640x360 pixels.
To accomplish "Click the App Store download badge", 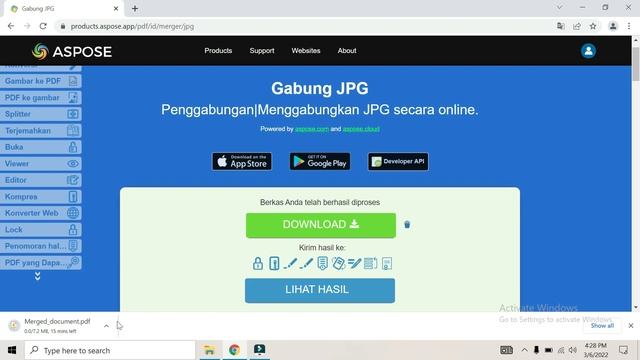I will click(x=242, y=162).
